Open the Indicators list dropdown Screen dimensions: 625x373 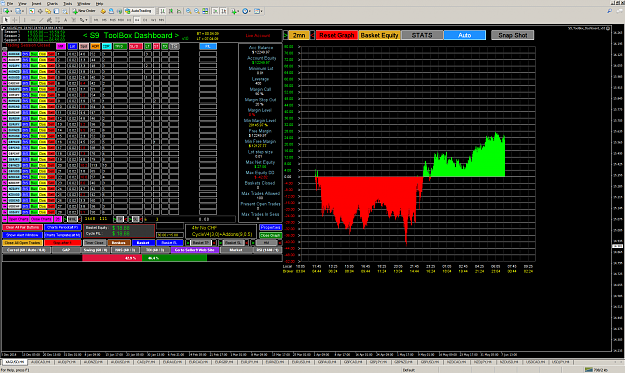pos(238,11)
